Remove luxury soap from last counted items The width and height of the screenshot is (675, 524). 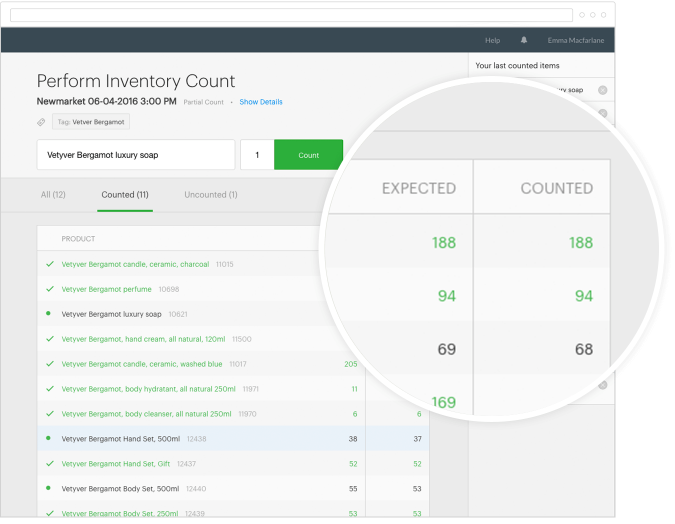pos(603,90)
